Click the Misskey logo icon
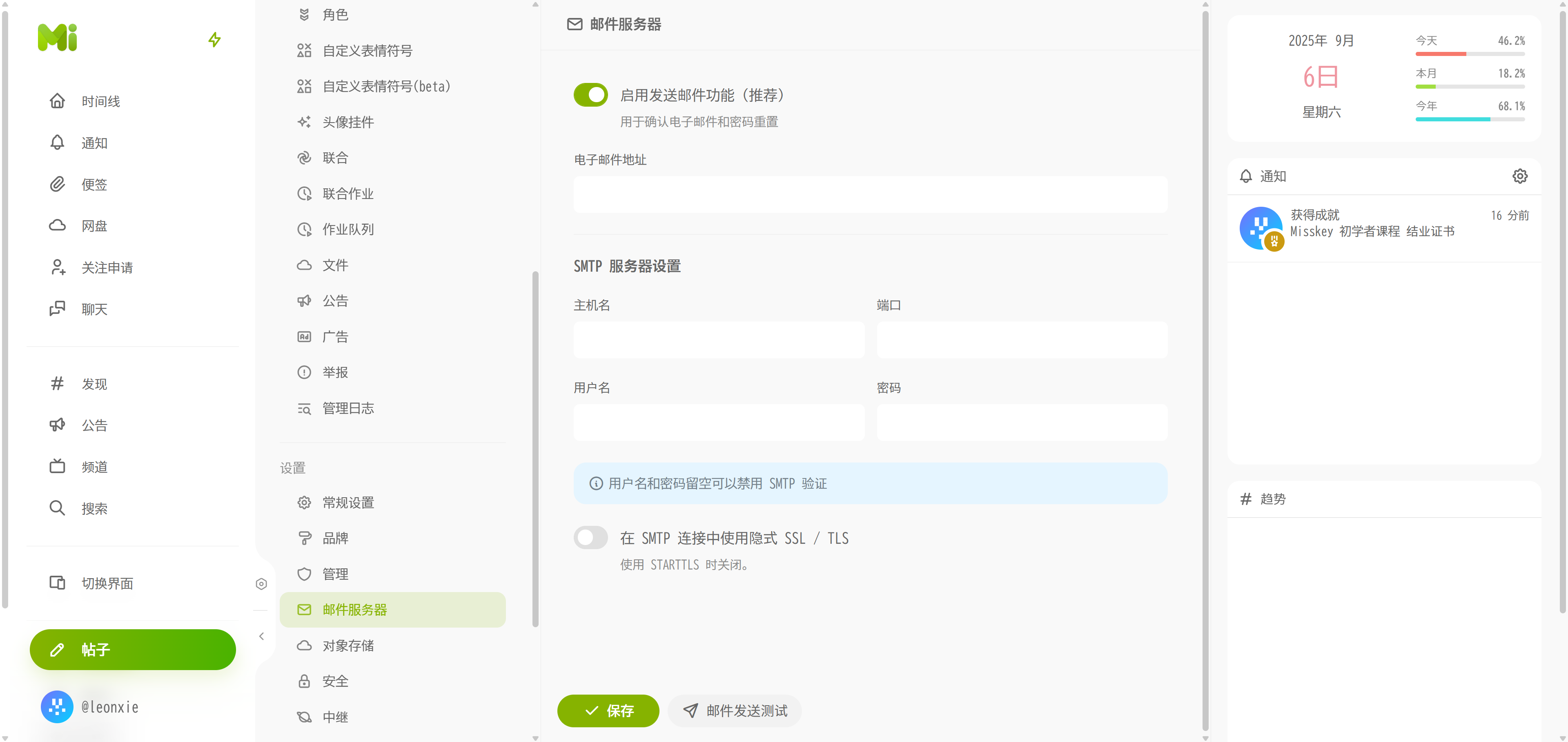Screen dimensions: 1568x742 tap(57, 38)
